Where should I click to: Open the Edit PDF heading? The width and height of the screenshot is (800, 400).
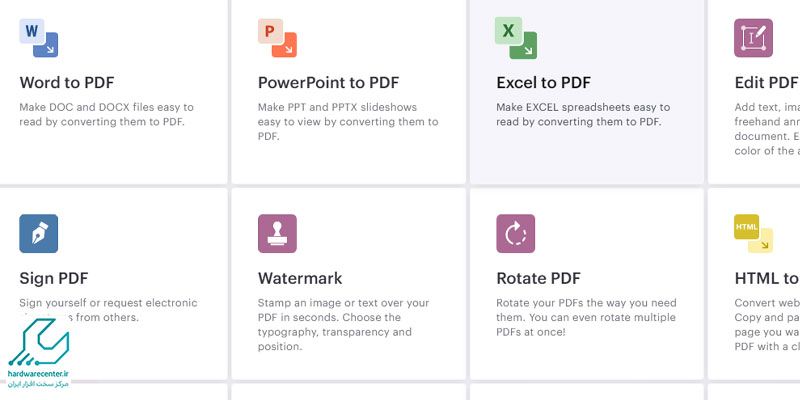tap(767, 83)
